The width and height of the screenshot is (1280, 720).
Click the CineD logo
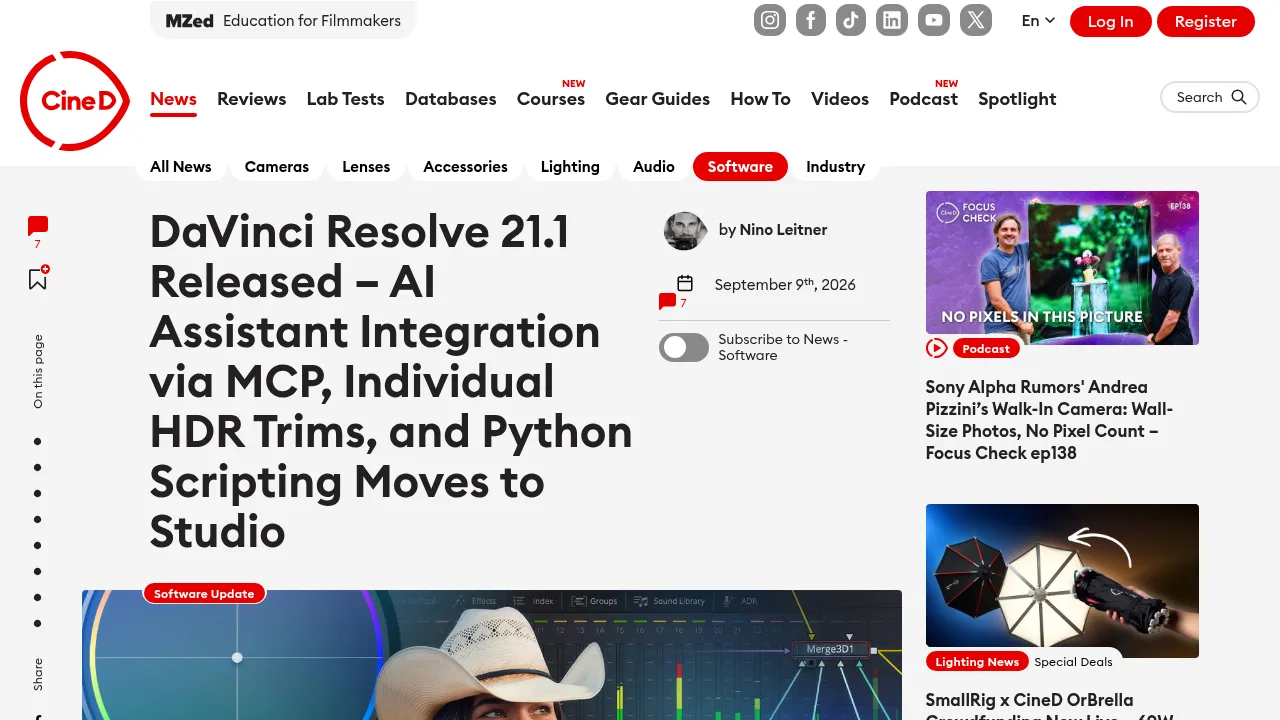pos(75,100)
